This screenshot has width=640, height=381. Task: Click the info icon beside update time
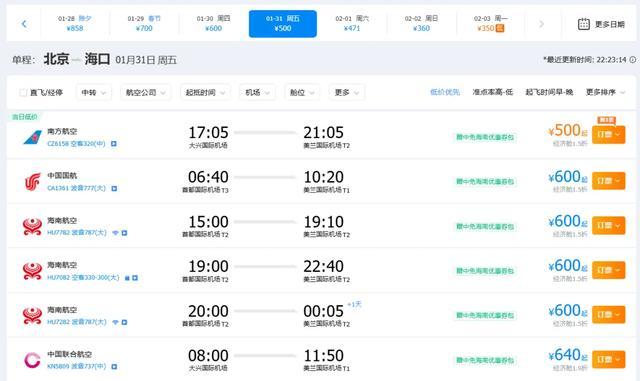(x=632, y=60)
